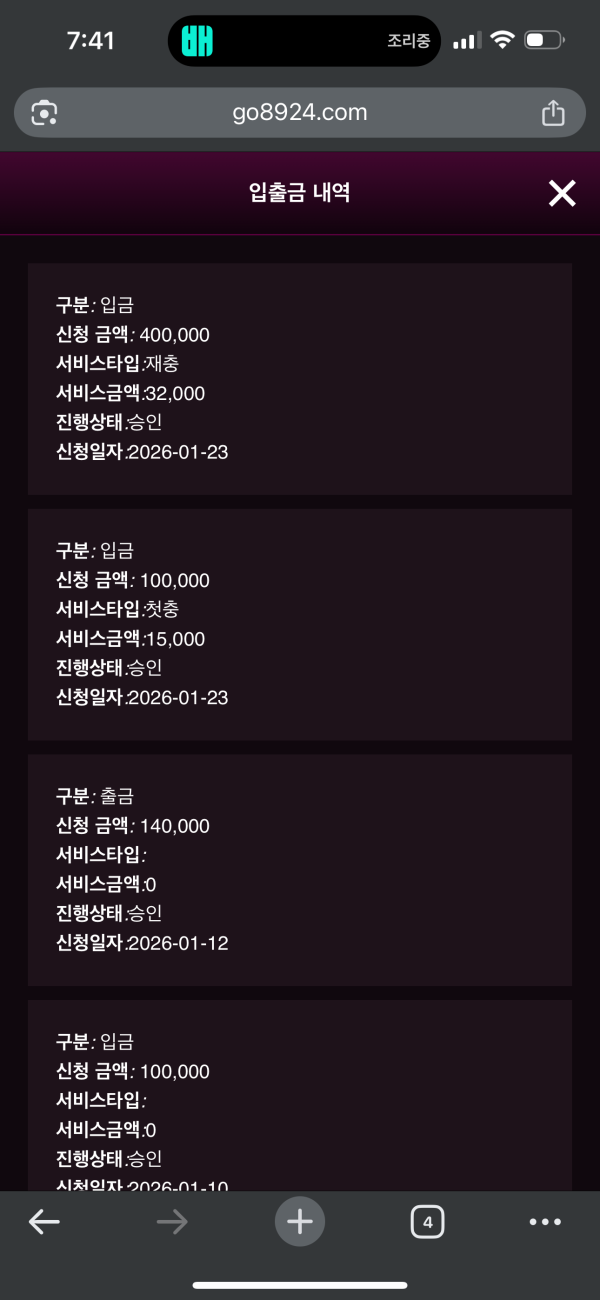Close the 입출금 내역 panel

(562, 194)
